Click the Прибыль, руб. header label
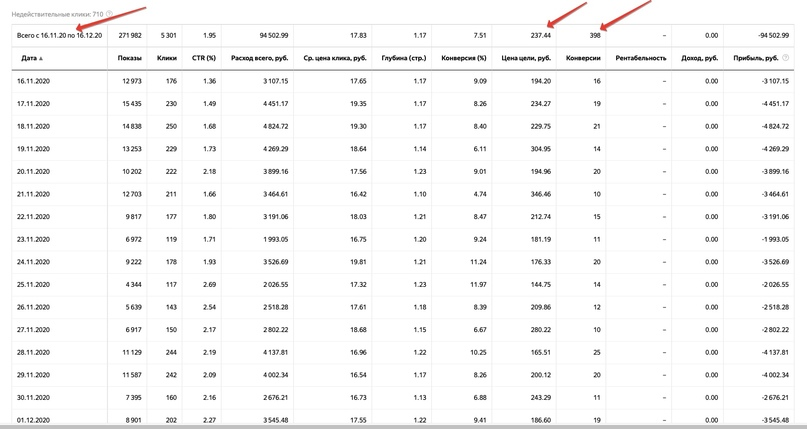This screenshot has width=807, height=429. click(x=756, y=58)
